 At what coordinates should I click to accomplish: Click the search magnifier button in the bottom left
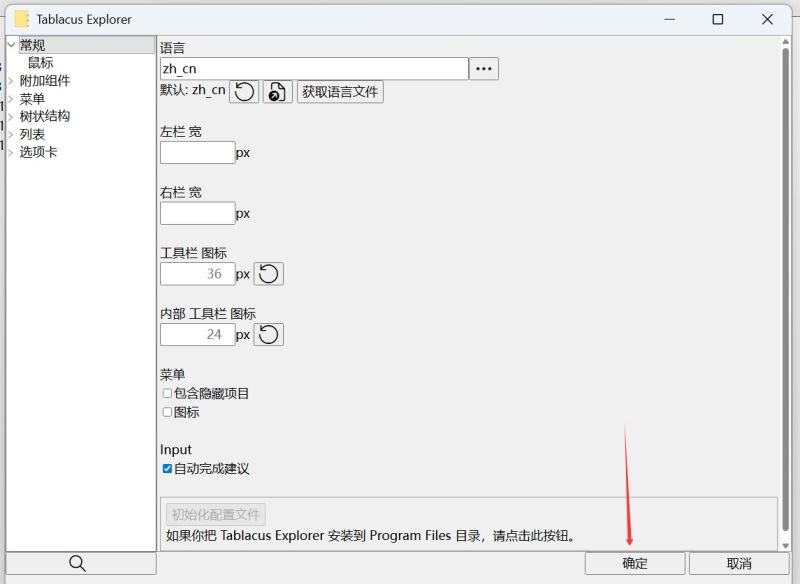coord(81,564)
